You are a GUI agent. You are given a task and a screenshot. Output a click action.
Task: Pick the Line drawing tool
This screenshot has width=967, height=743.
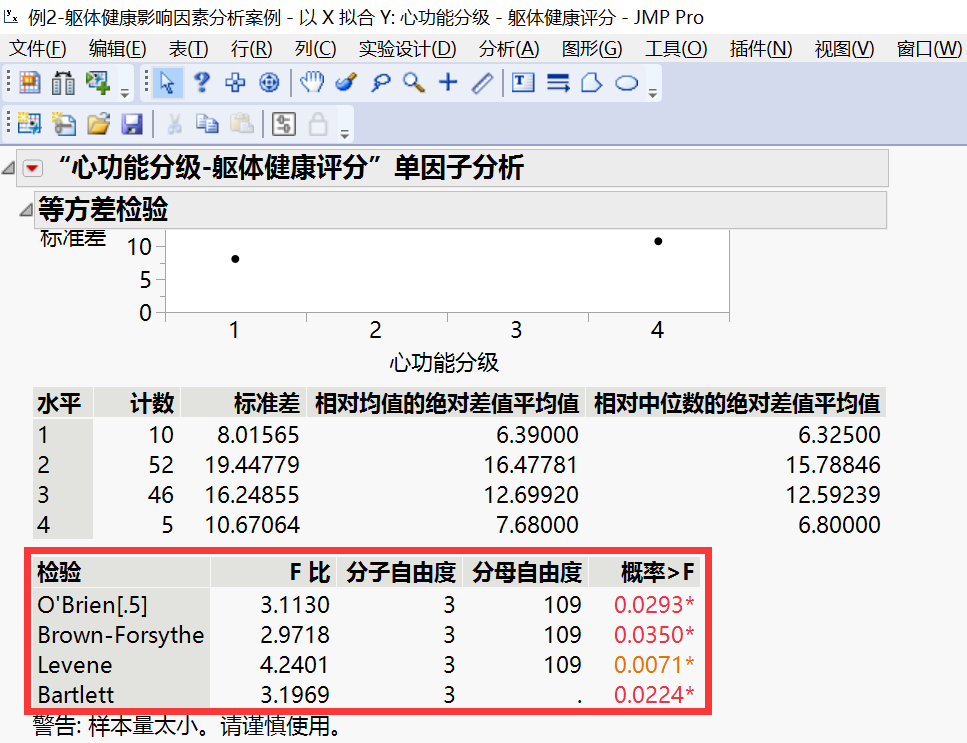[x=482, y=85]
